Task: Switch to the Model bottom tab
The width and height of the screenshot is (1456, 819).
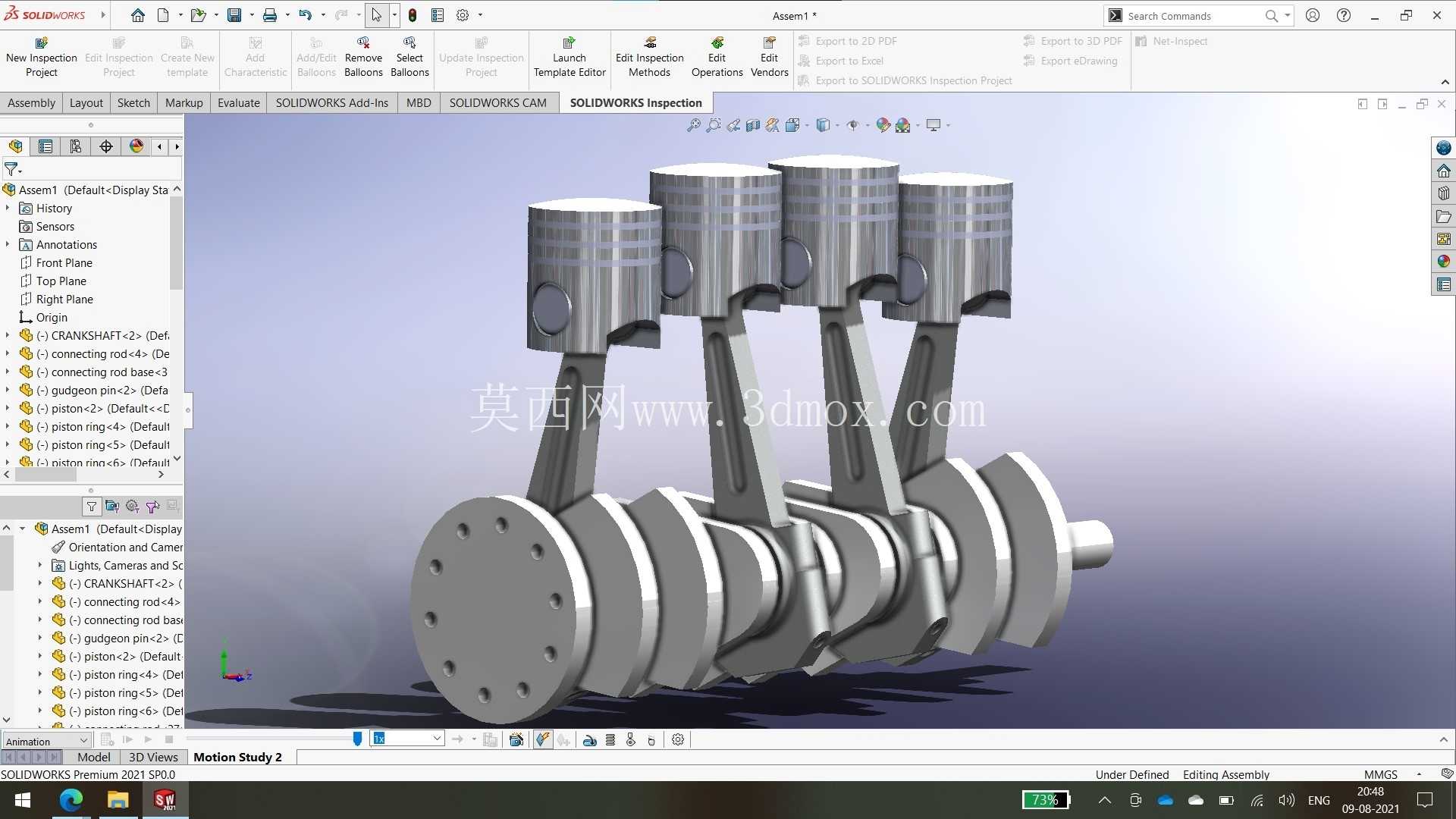Action: (93, 757)
